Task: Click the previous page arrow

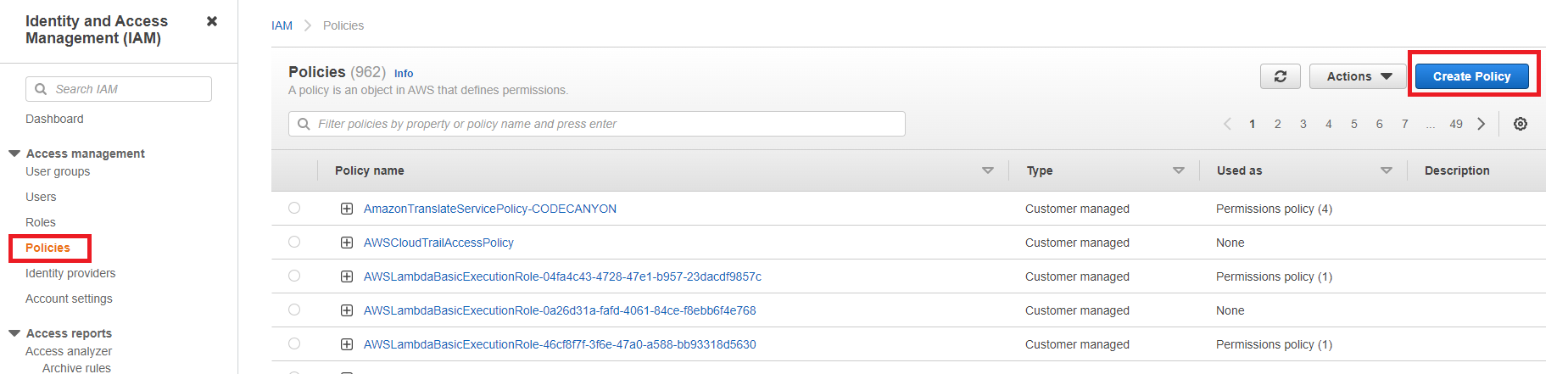Action: [x=1227, y=124]
